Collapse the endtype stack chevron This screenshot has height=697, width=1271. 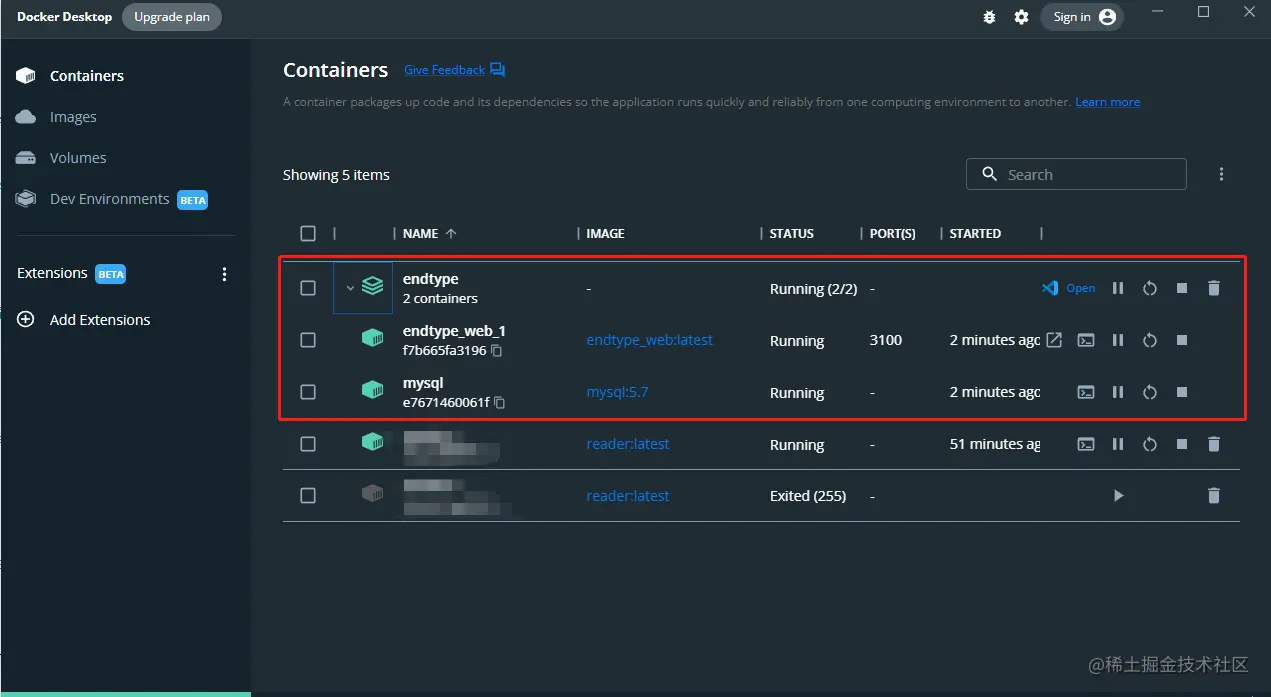[350, 288]
